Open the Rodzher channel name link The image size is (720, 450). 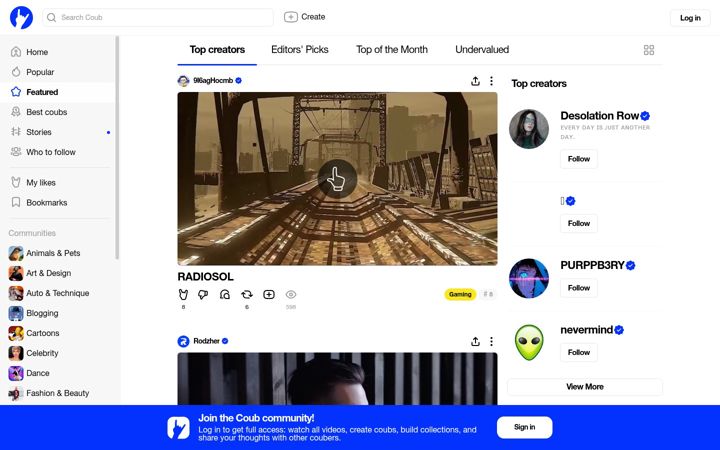pos(206,341)
